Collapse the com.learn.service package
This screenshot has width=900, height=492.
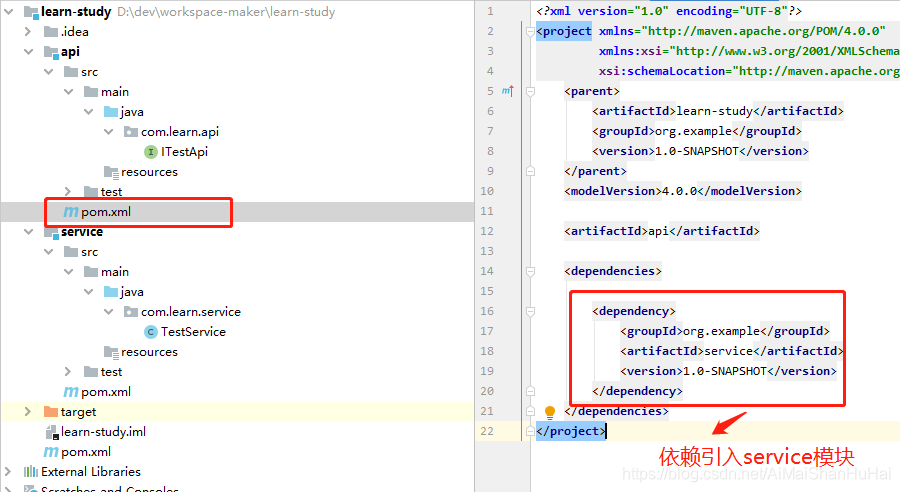108,312
